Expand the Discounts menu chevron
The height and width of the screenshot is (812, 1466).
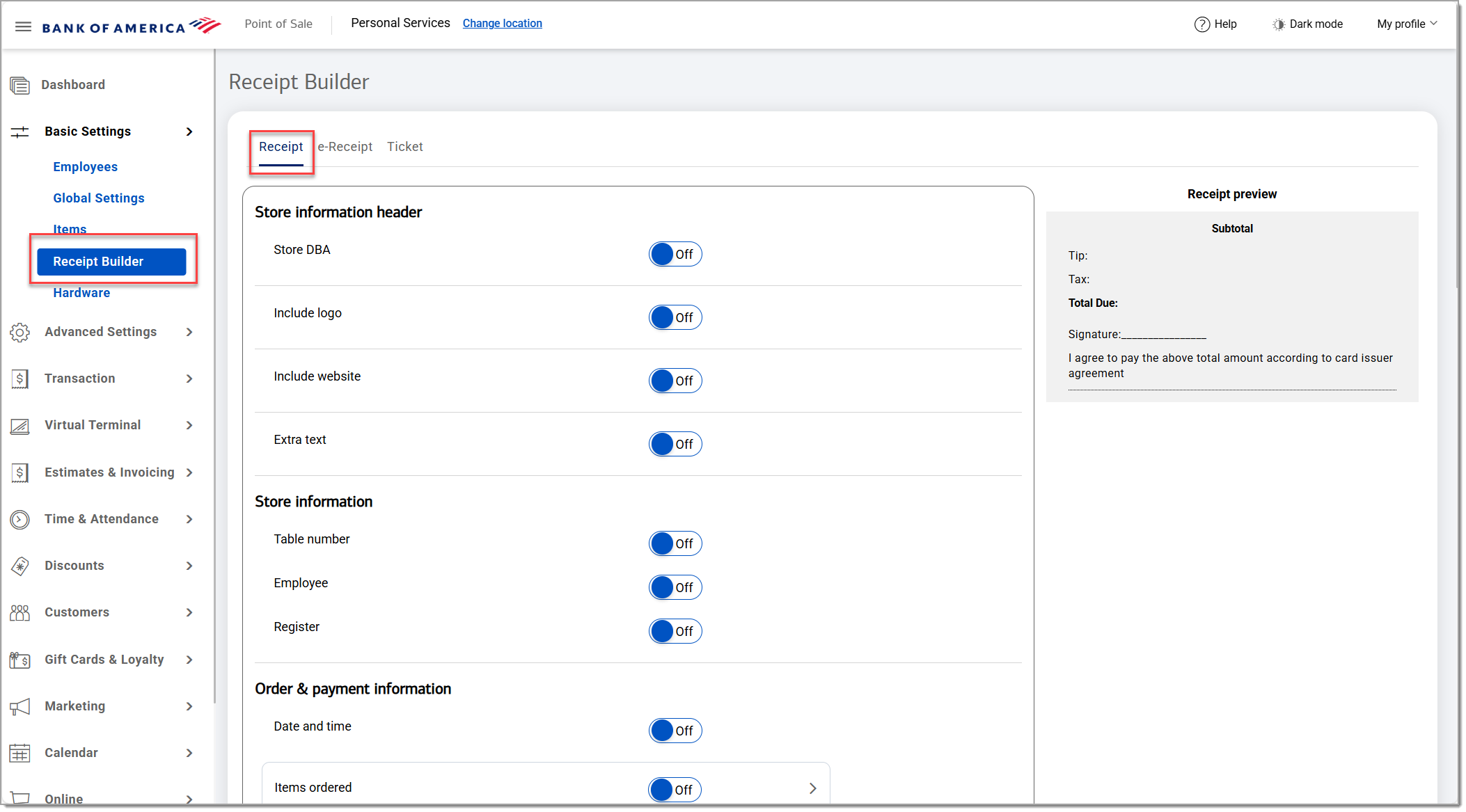[189, 566]
